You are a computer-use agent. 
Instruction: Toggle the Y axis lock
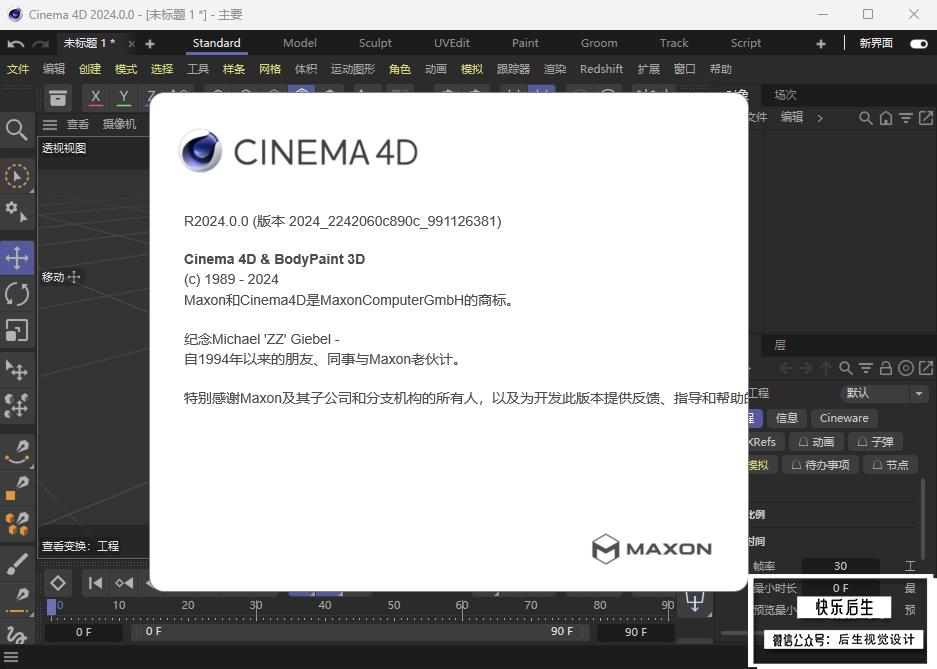[124, 97]
